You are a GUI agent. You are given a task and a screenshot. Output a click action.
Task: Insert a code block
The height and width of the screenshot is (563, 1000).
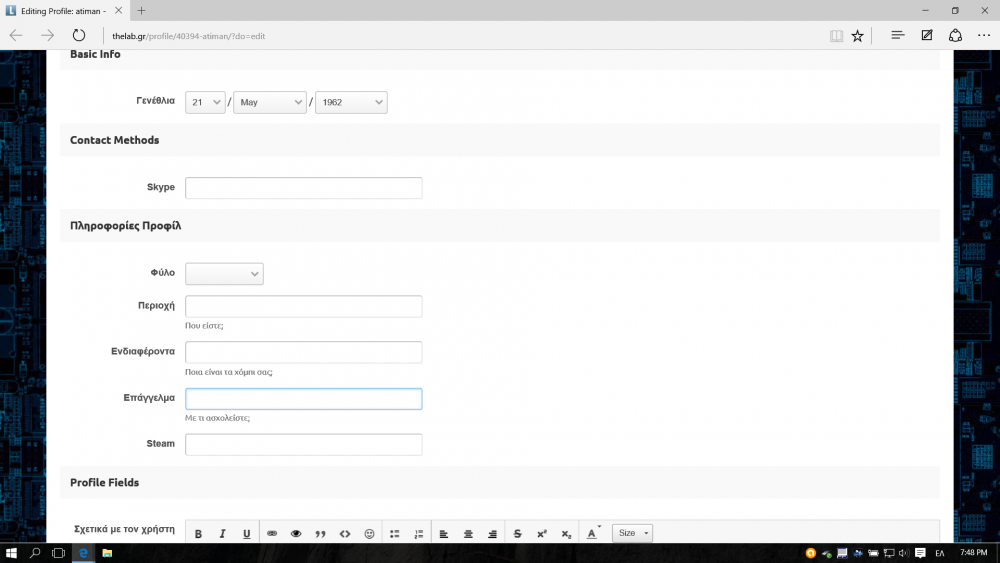pyautogui.click(x=345, y=534)
